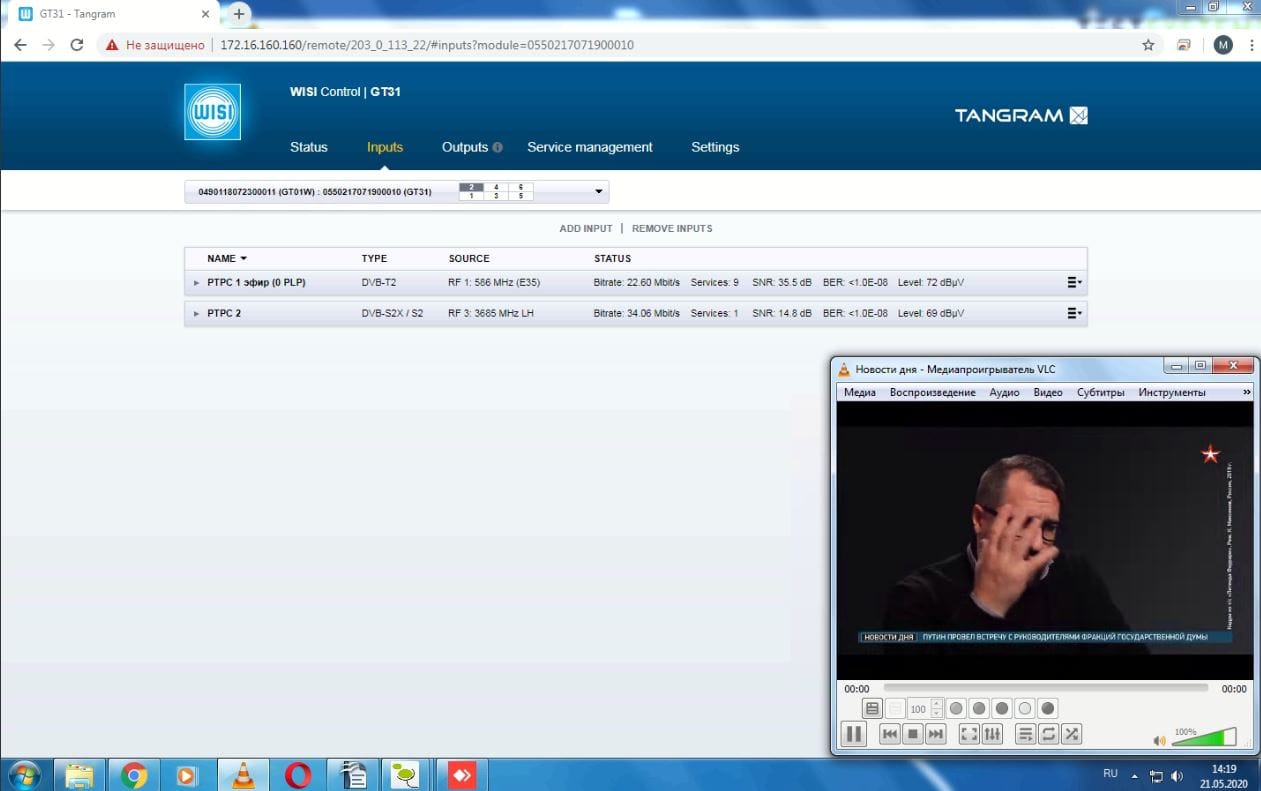
Task: Click the WISI logo
Action: (212, 111)
